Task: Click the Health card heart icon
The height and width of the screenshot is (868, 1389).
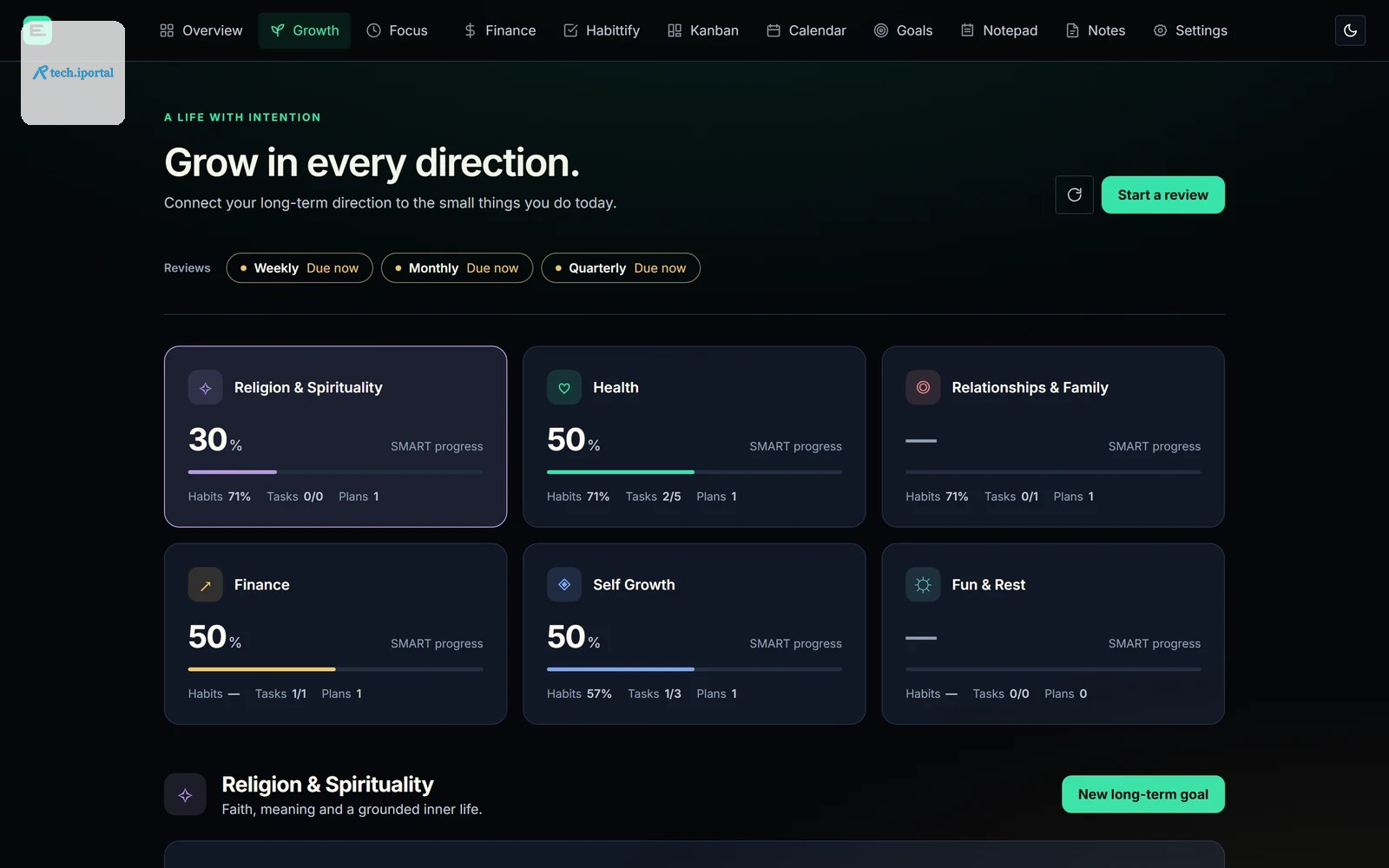Action: 564,388
